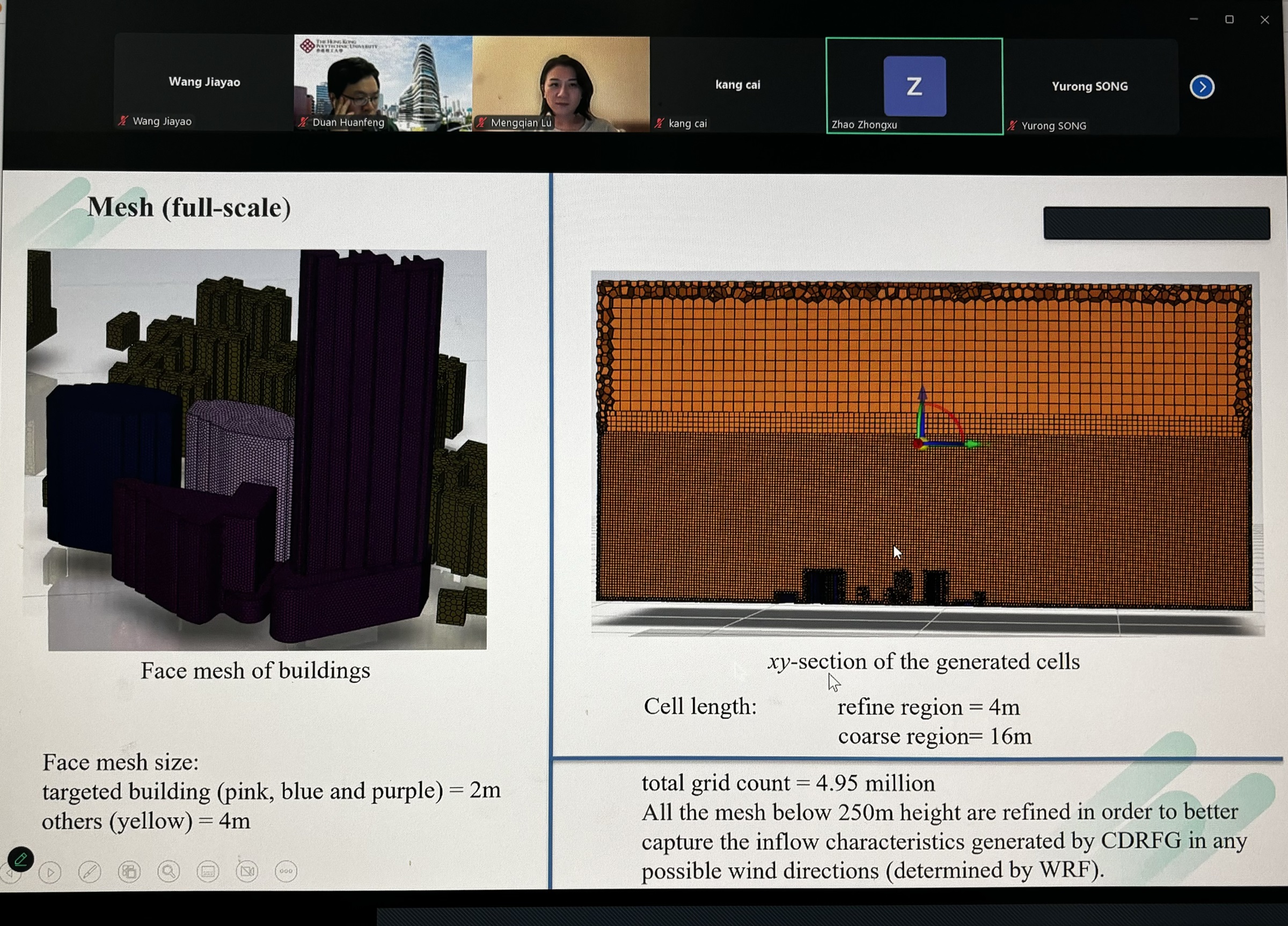The height and width of the screenshot is (926, 1288).
Task: Open the see-all-slides grid icon
Action: [129, 871]
